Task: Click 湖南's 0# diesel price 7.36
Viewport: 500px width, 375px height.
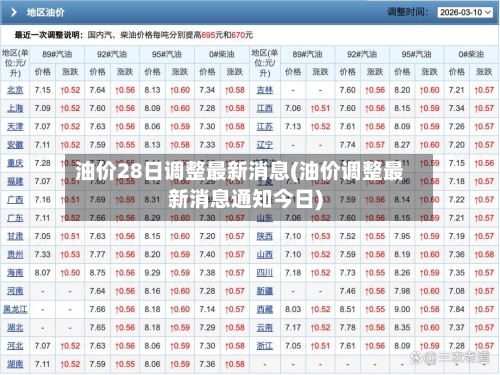Action: click(x=207, y=364)
